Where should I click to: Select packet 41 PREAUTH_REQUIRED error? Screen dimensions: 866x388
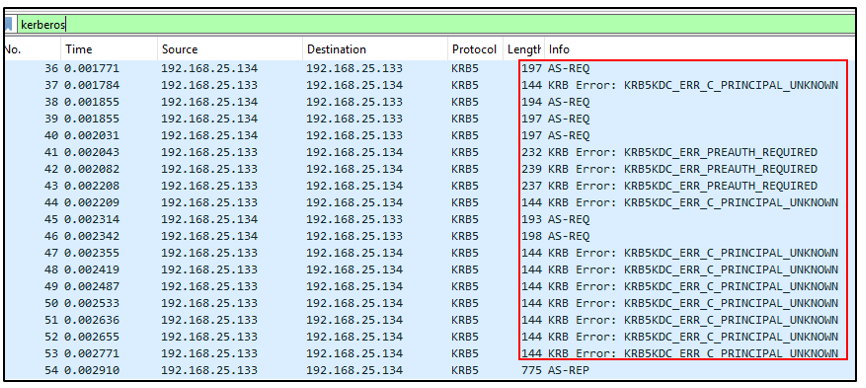tap(430, 152)
